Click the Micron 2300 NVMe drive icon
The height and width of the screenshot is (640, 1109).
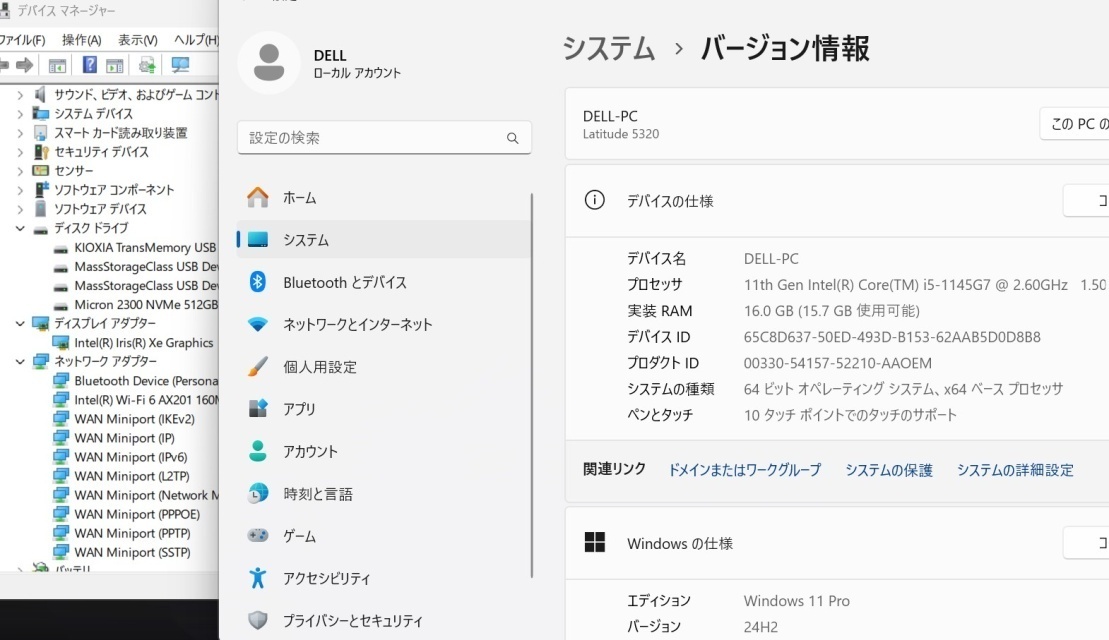[x=61, y=306]
